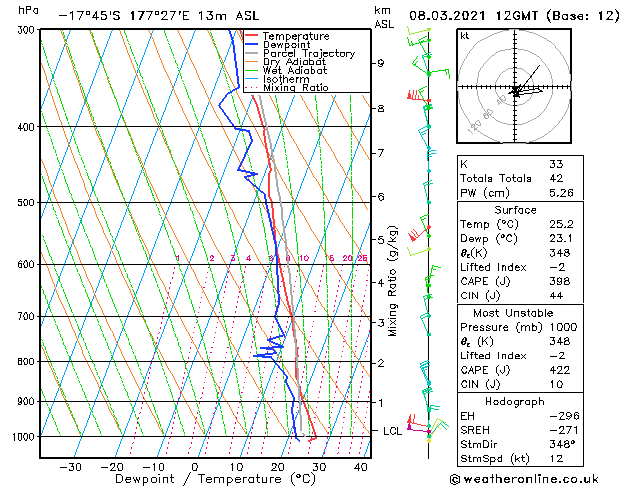Click the Most Unstable section heading
Viewport: 629px width, 486px height.
point(513,313)
